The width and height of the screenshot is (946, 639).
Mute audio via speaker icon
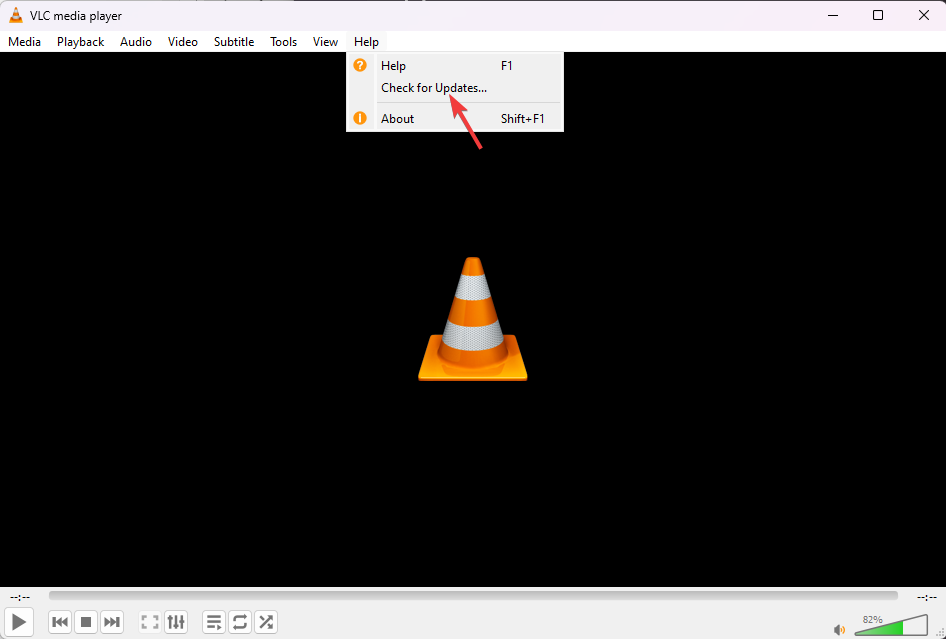839,629
